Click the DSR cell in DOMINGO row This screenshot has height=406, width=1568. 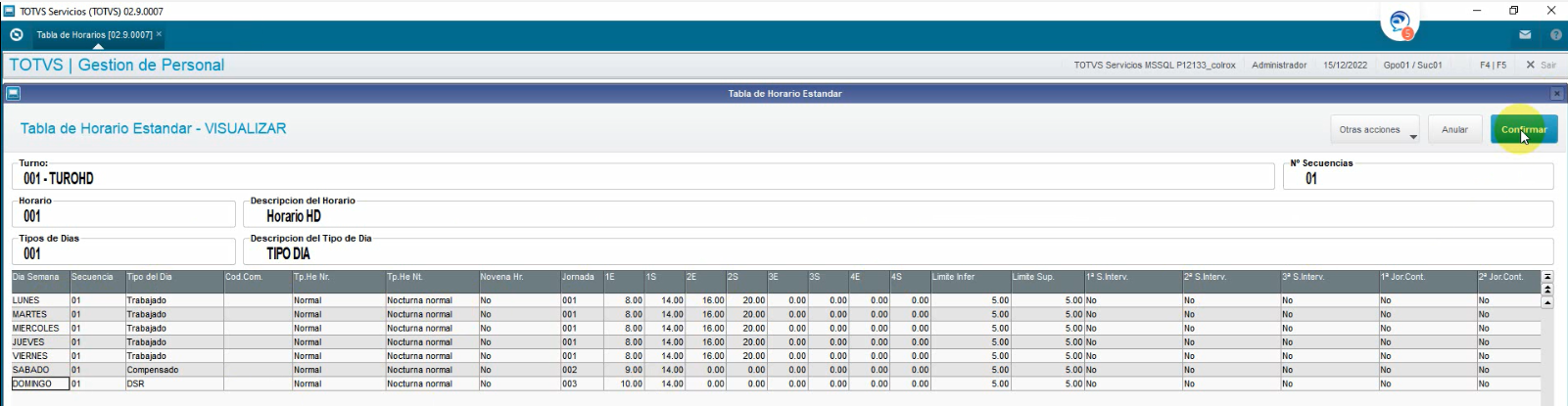174,383
